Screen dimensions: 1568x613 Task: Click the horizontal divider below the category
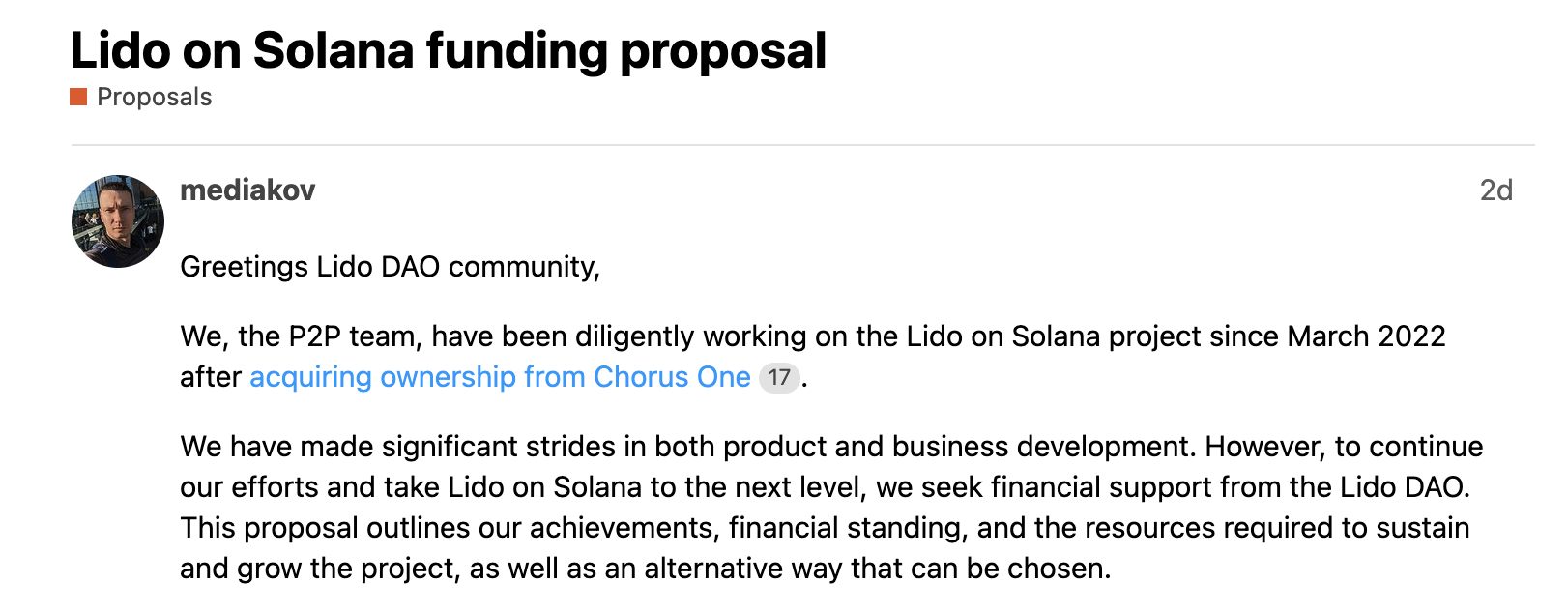(802, 145)
